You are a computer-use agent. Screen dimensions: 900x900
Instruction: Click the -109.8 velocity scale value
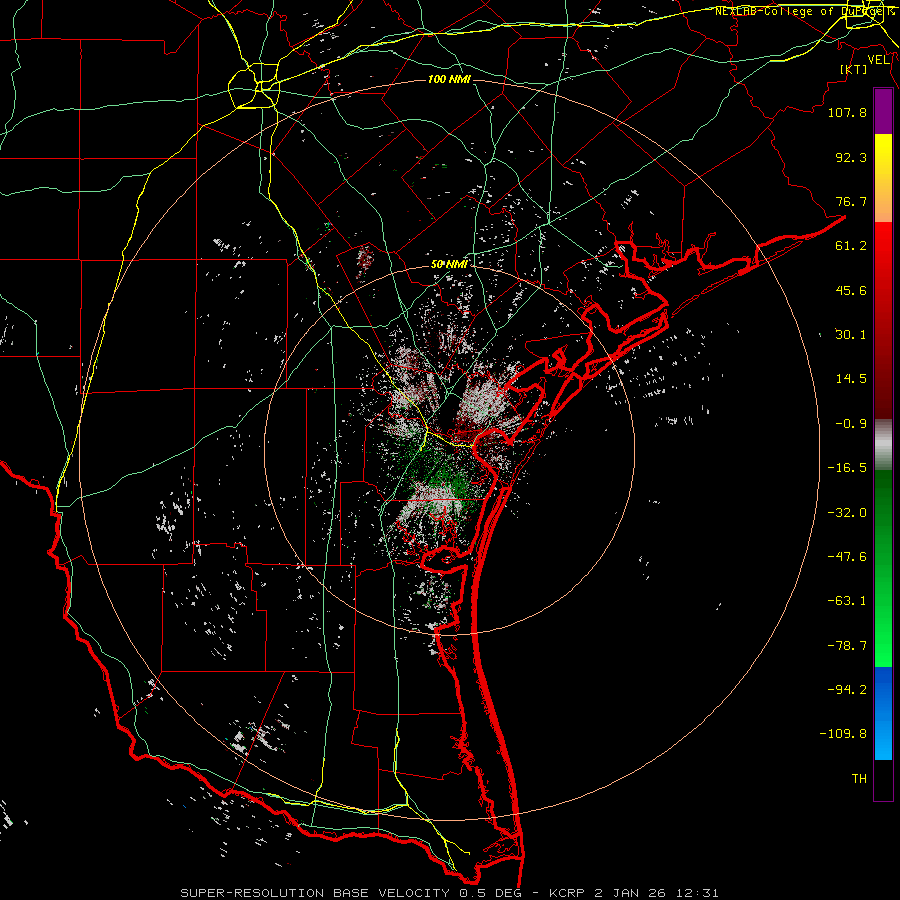[843, 734]
